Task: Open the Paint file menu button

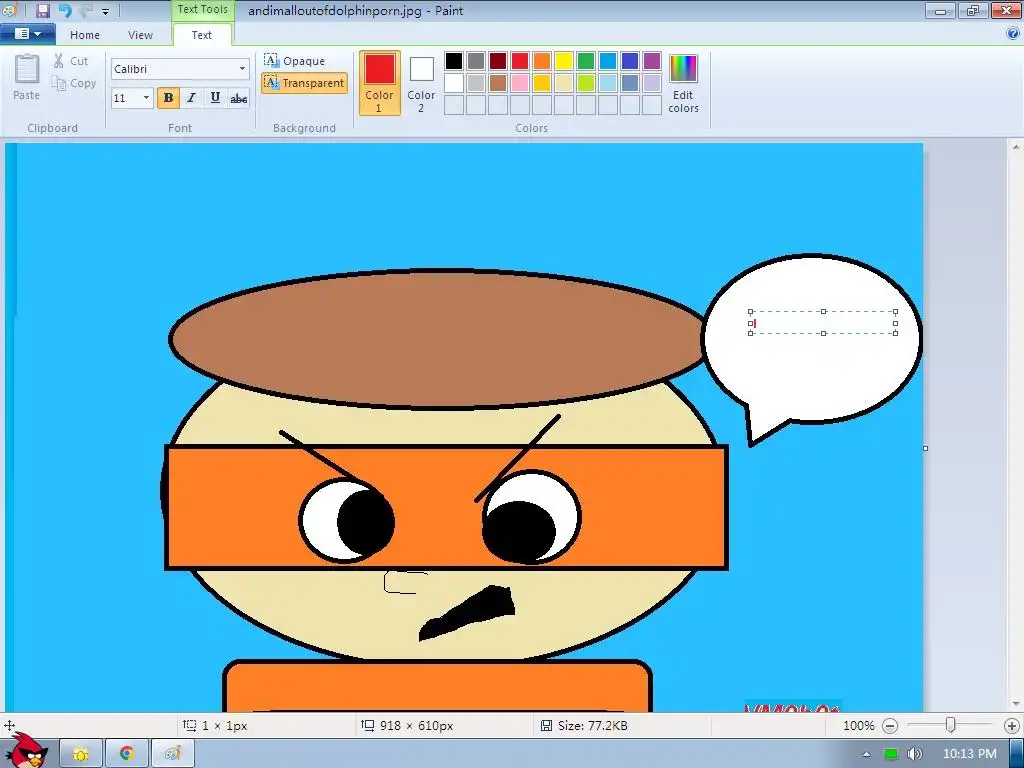Action: click(x=27, y=34)
